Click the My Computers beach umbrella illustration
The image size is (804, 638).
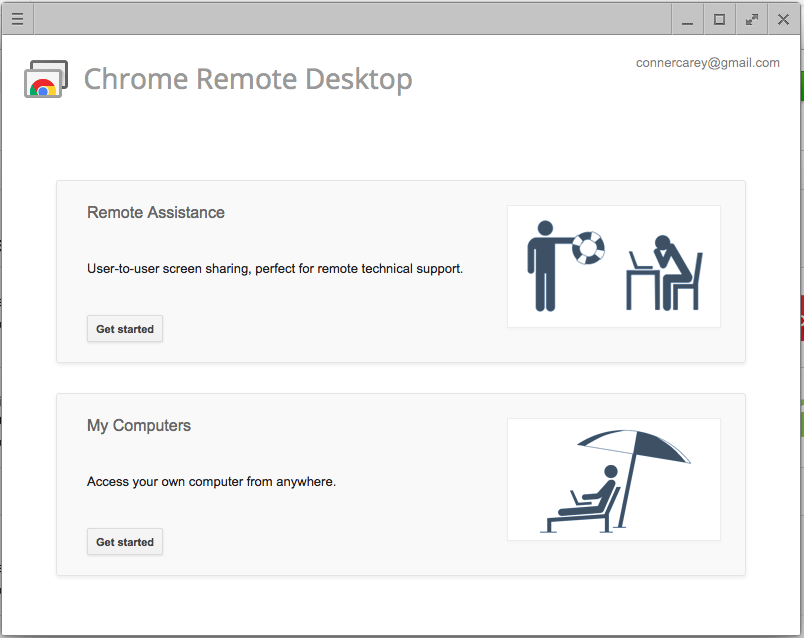point(614,479)
